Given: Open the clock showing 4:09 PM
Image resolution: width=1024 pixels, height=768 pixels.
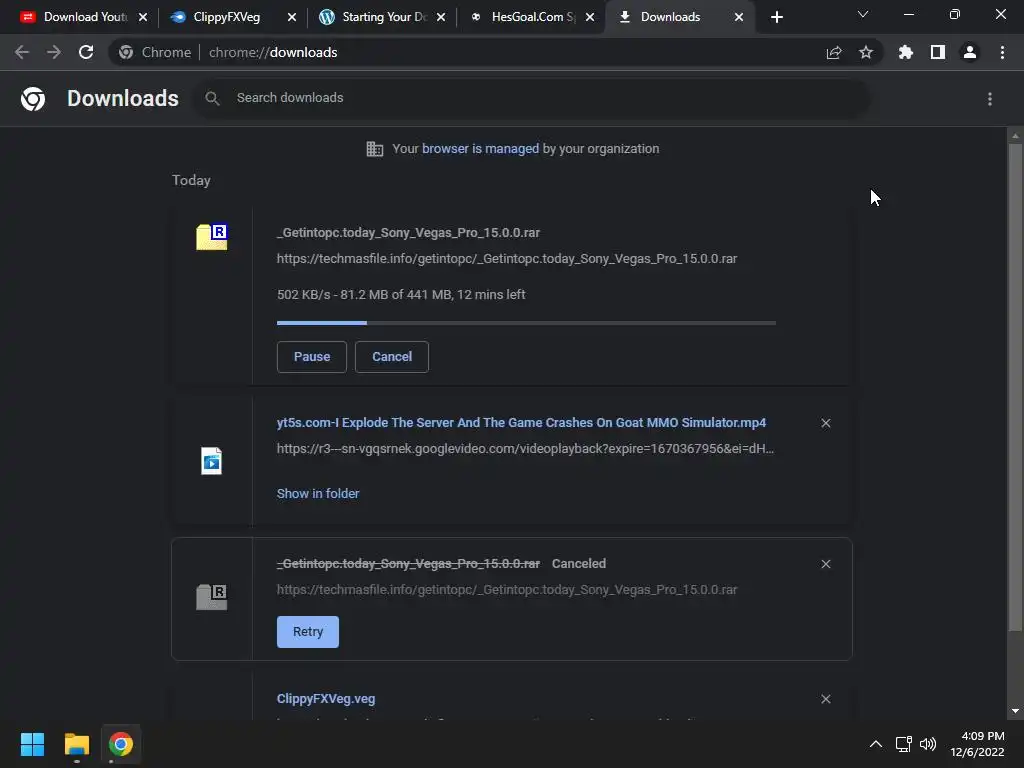Looking at the screenshot, I should 978,744.
